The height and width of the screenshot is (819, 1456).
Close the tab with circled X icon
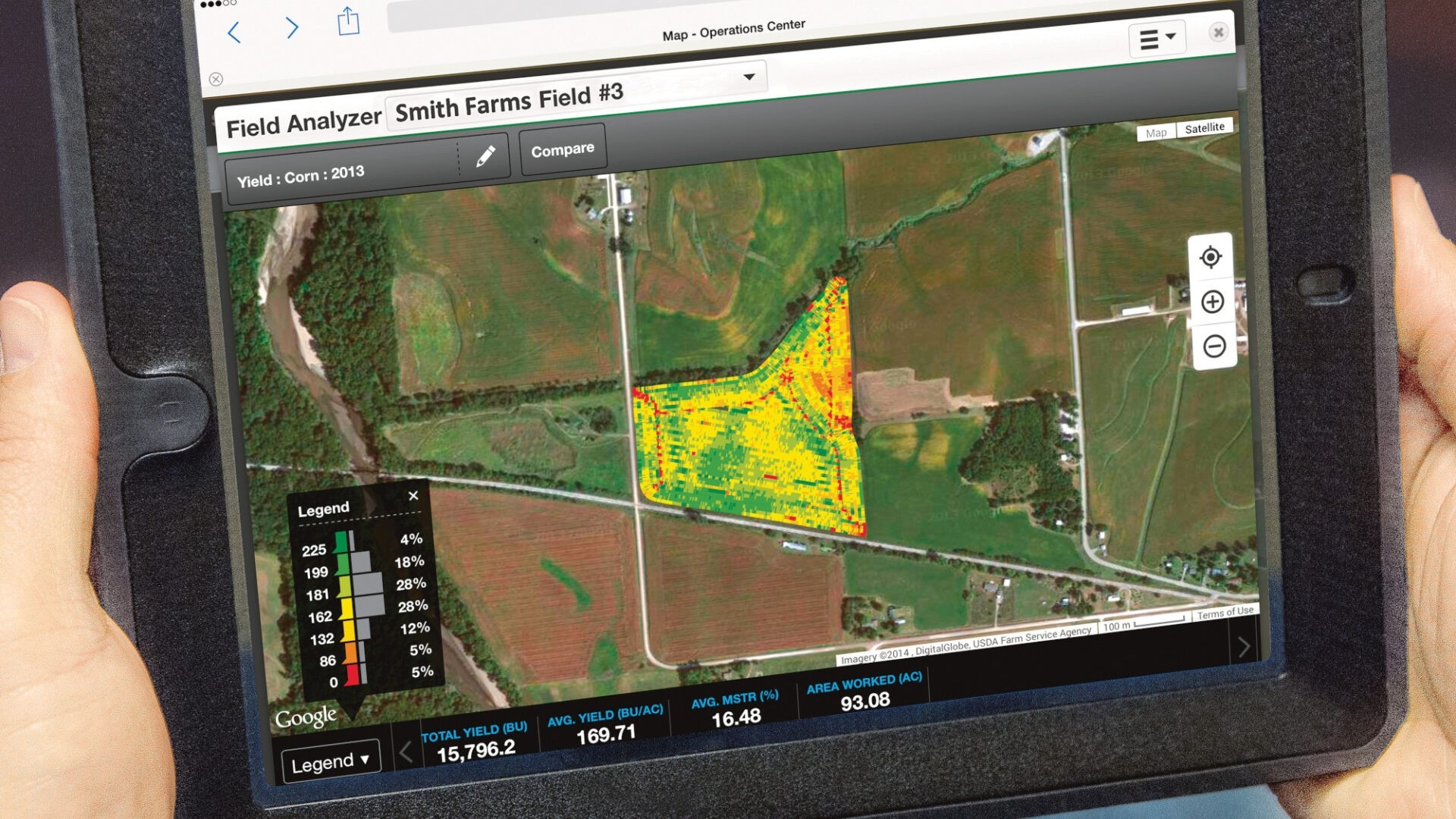tap(1218, 32)
